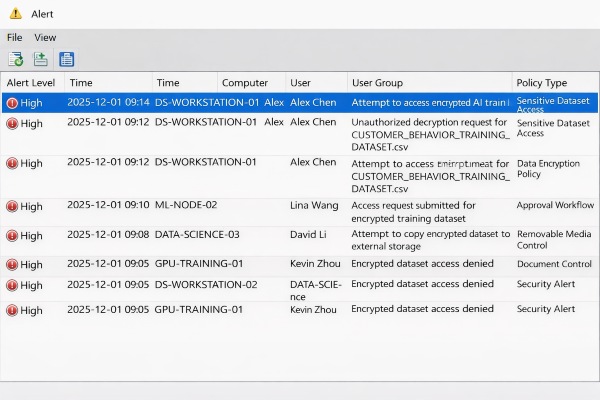Click red alert icon in DS-WORKSTATION-02 row

pyautogui.click(x=12, y=286)
